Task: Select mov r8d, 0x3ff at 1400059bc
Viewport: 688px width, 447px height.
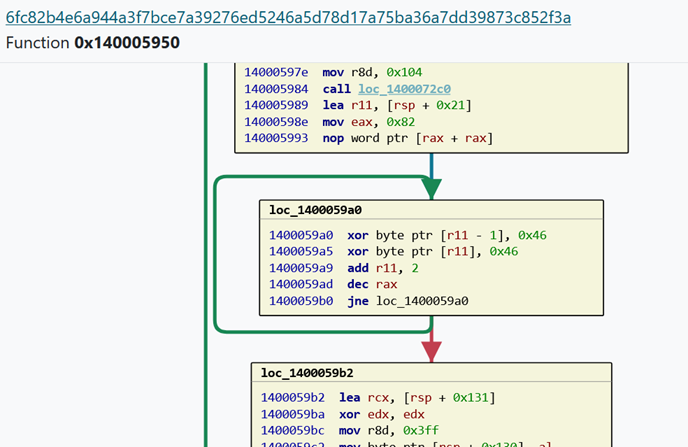Action: 350,431
